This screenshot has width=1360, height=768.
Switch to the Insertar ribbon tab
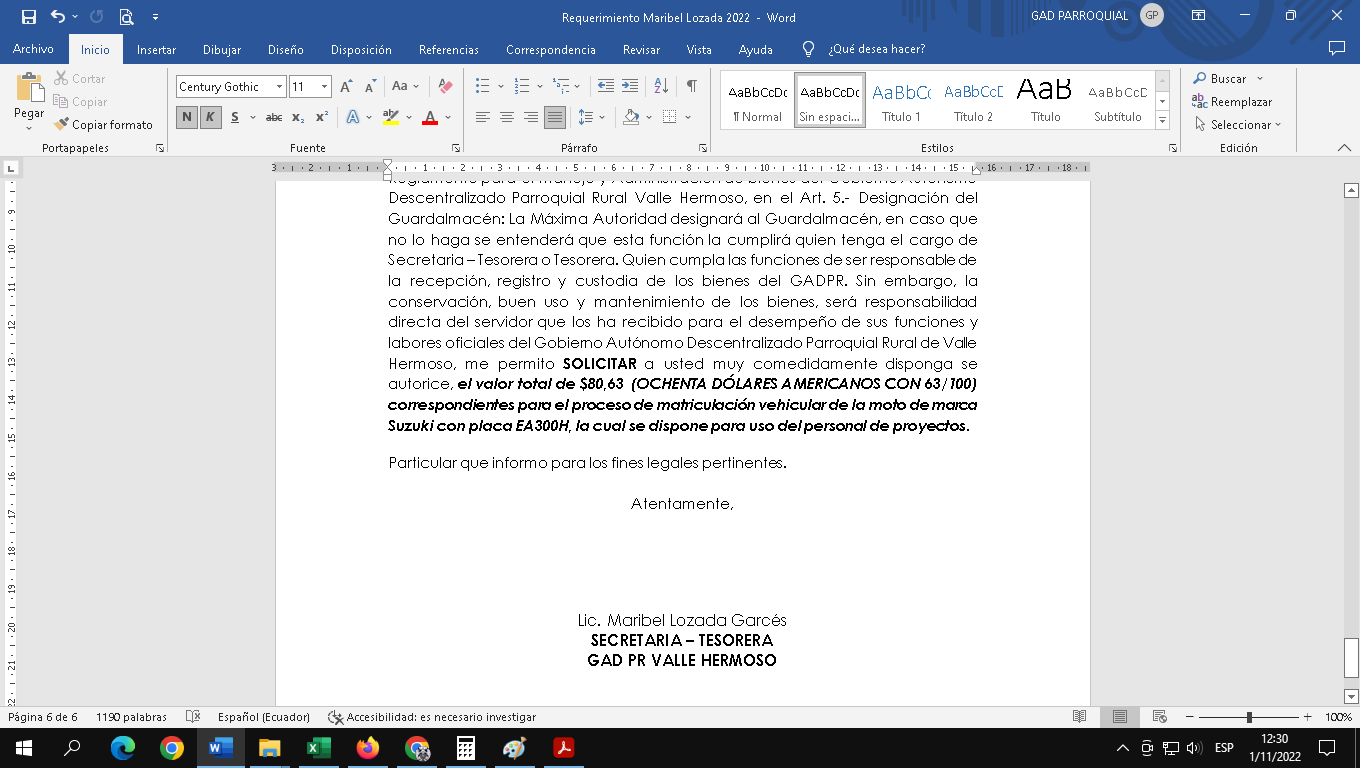point(156,49)
